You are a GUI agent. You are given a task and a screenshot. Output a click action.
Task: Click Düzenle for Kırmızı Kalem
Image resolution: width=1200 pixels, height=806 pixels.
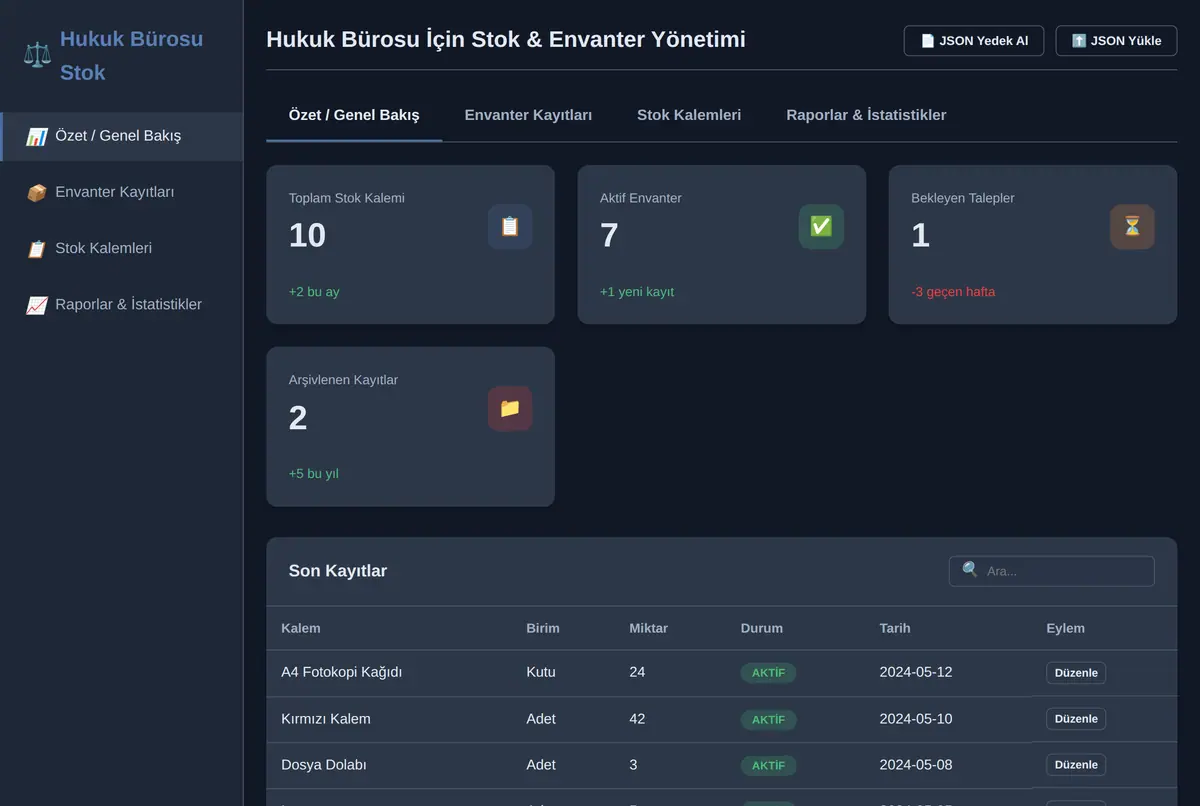point(1076,719)
